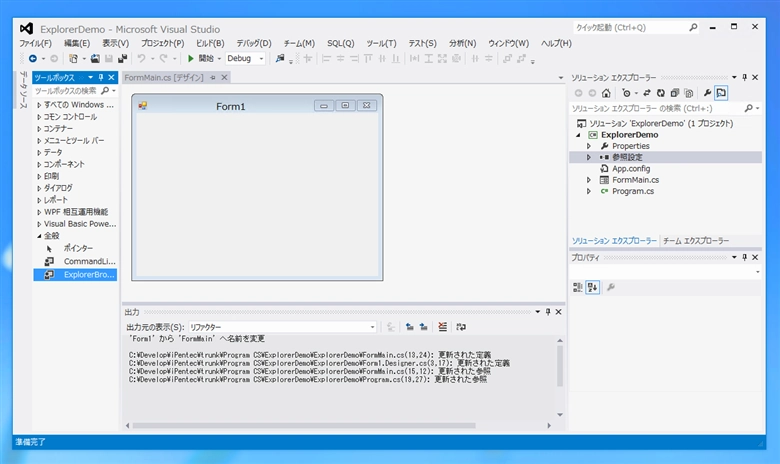Collapse the 全般 toolbox group
Viewport: 780px width, 464px height.
(x=39, y=236)
